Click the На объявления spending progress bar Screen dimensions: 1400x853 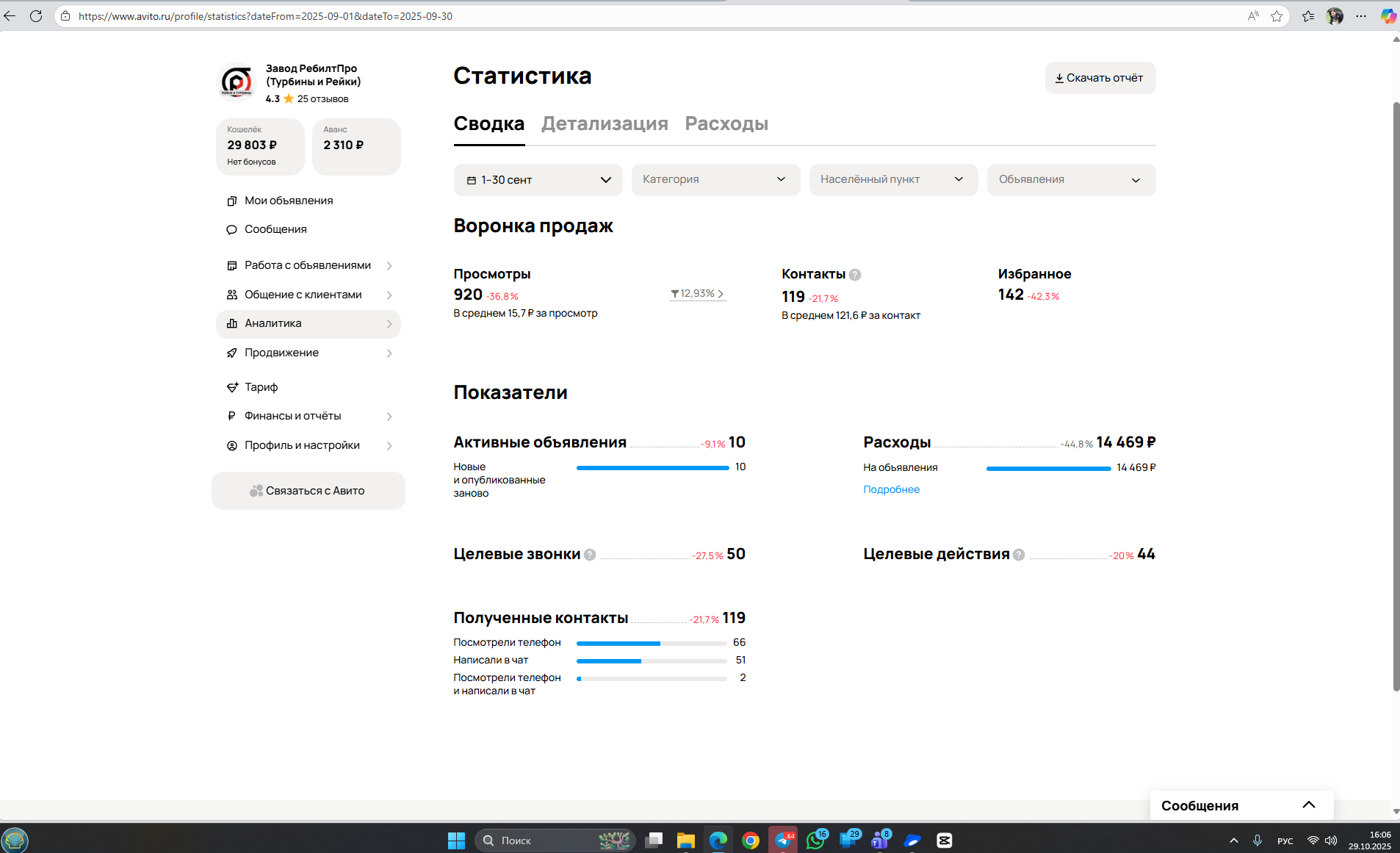click(1048, 468)
